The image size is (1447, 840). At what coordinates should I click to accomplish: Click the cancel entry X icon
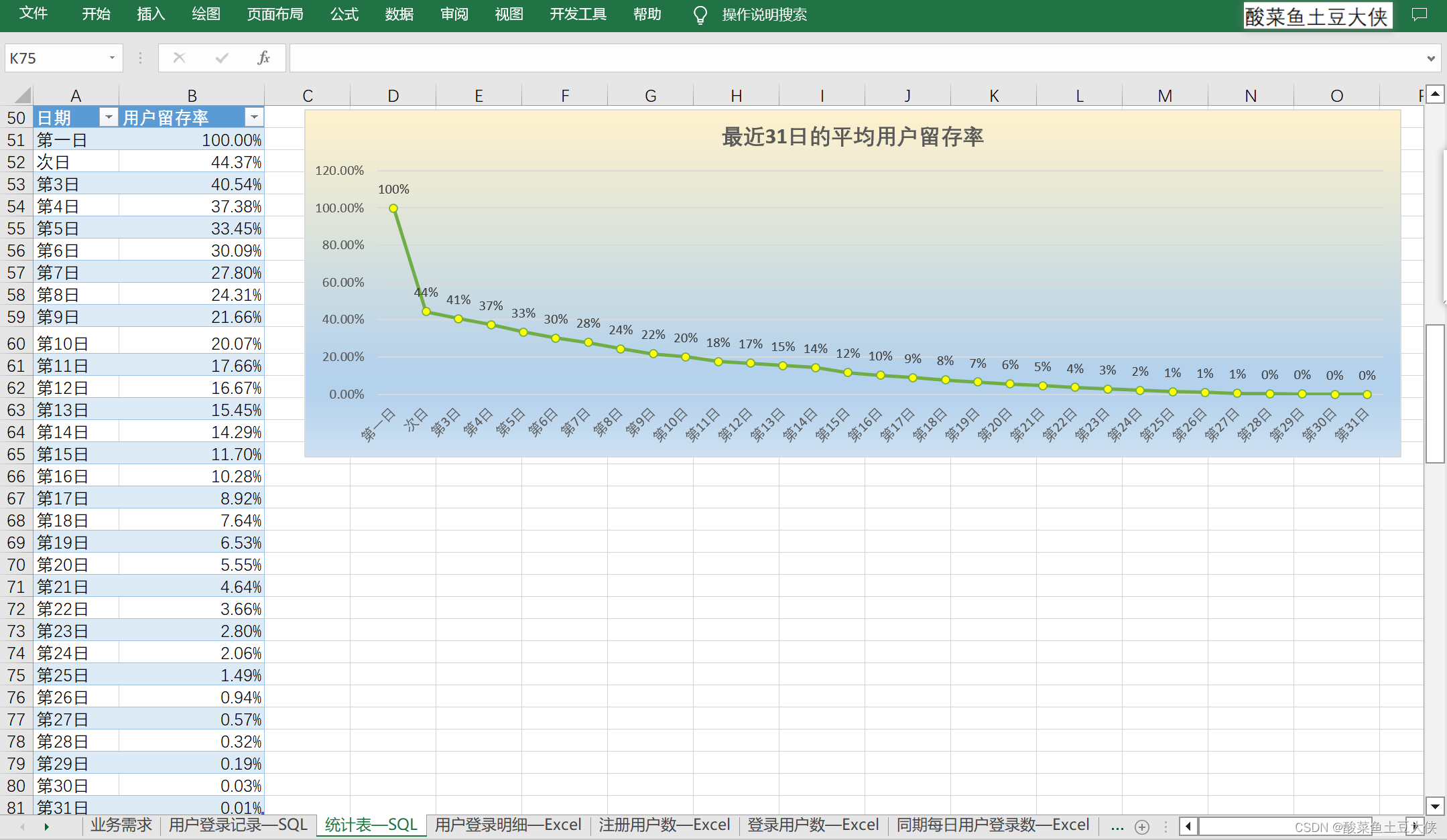(x=179, y=58)
